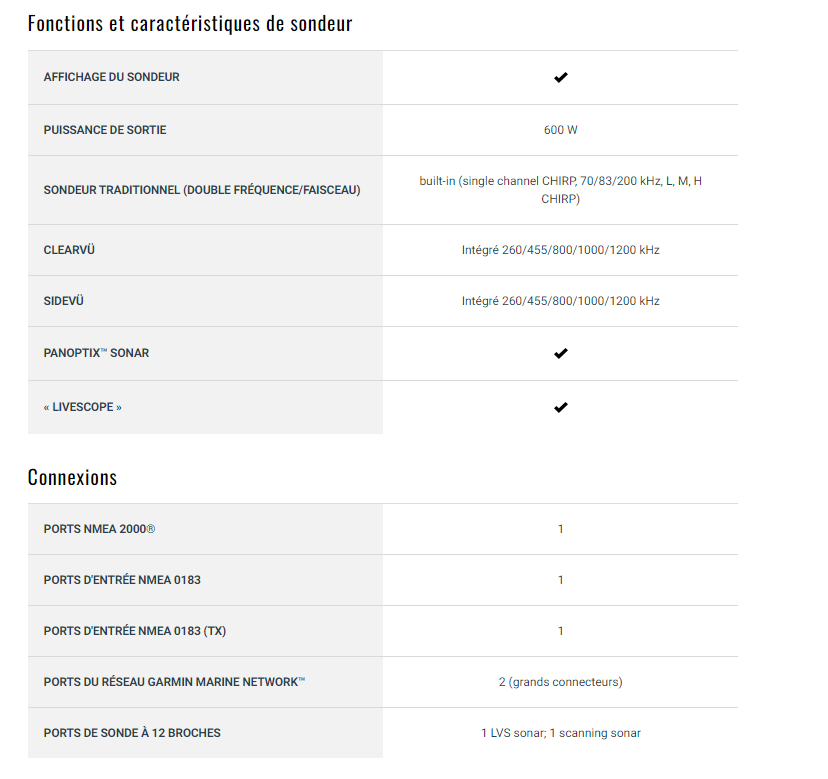Image resolution: width=828 pixels, height=779 pixels.
Task: Click the Livescope checkmark icon
Action: pos(560,407)
